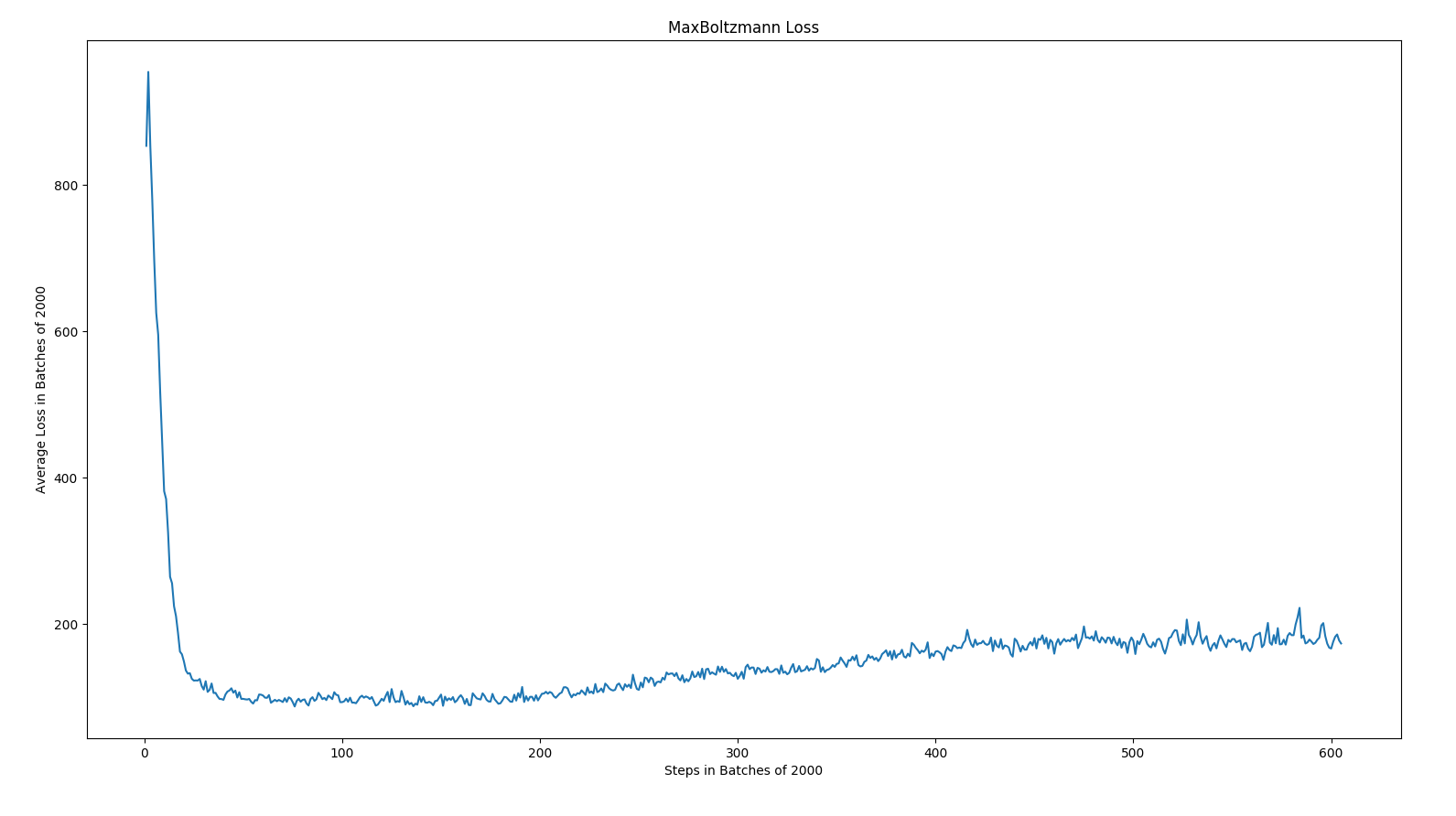This screenshot has height=816, width=1456.
Task: Click x-axis tick label 100
Action: 342,753
